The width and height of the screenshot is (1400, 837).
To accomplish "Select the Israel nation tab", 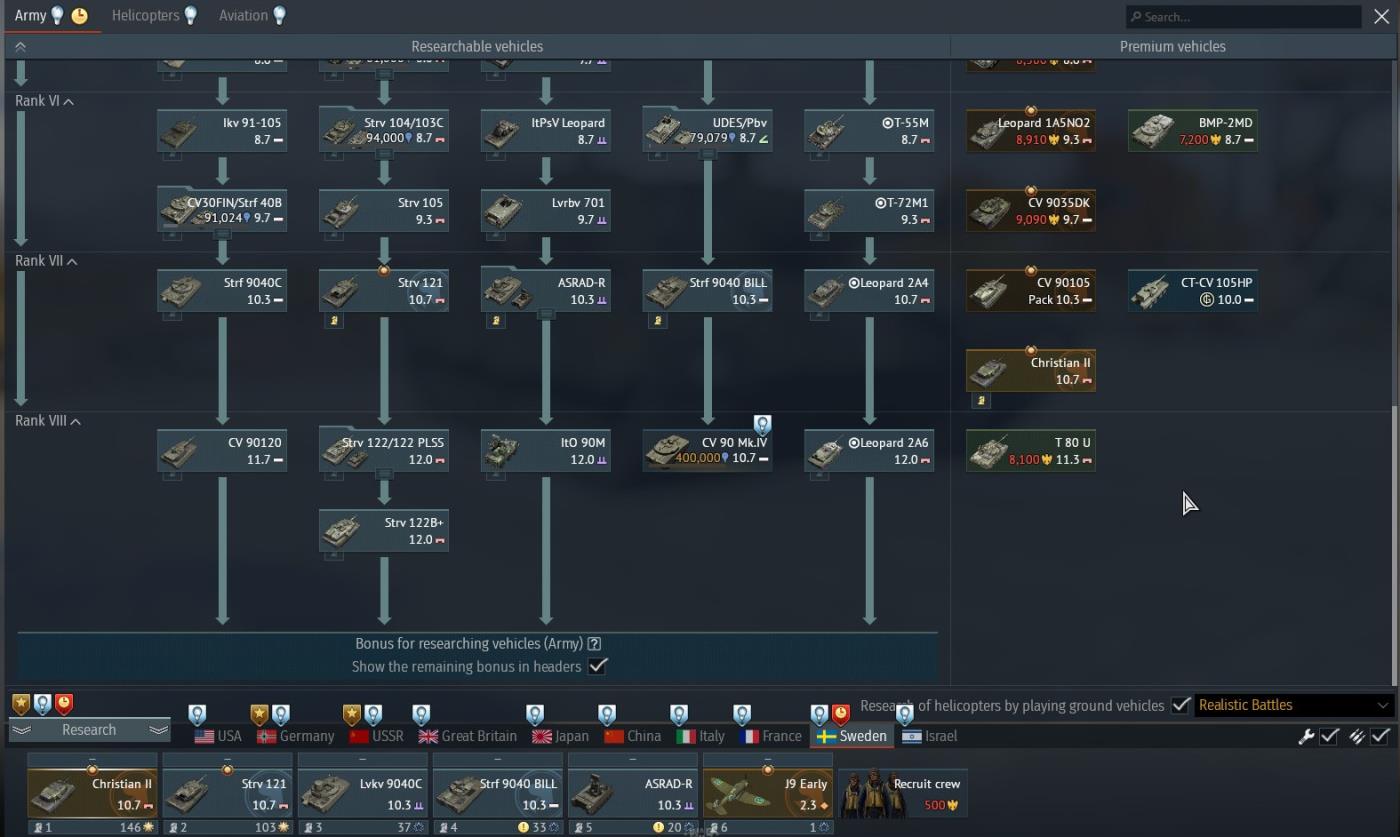I will point(929,736).
